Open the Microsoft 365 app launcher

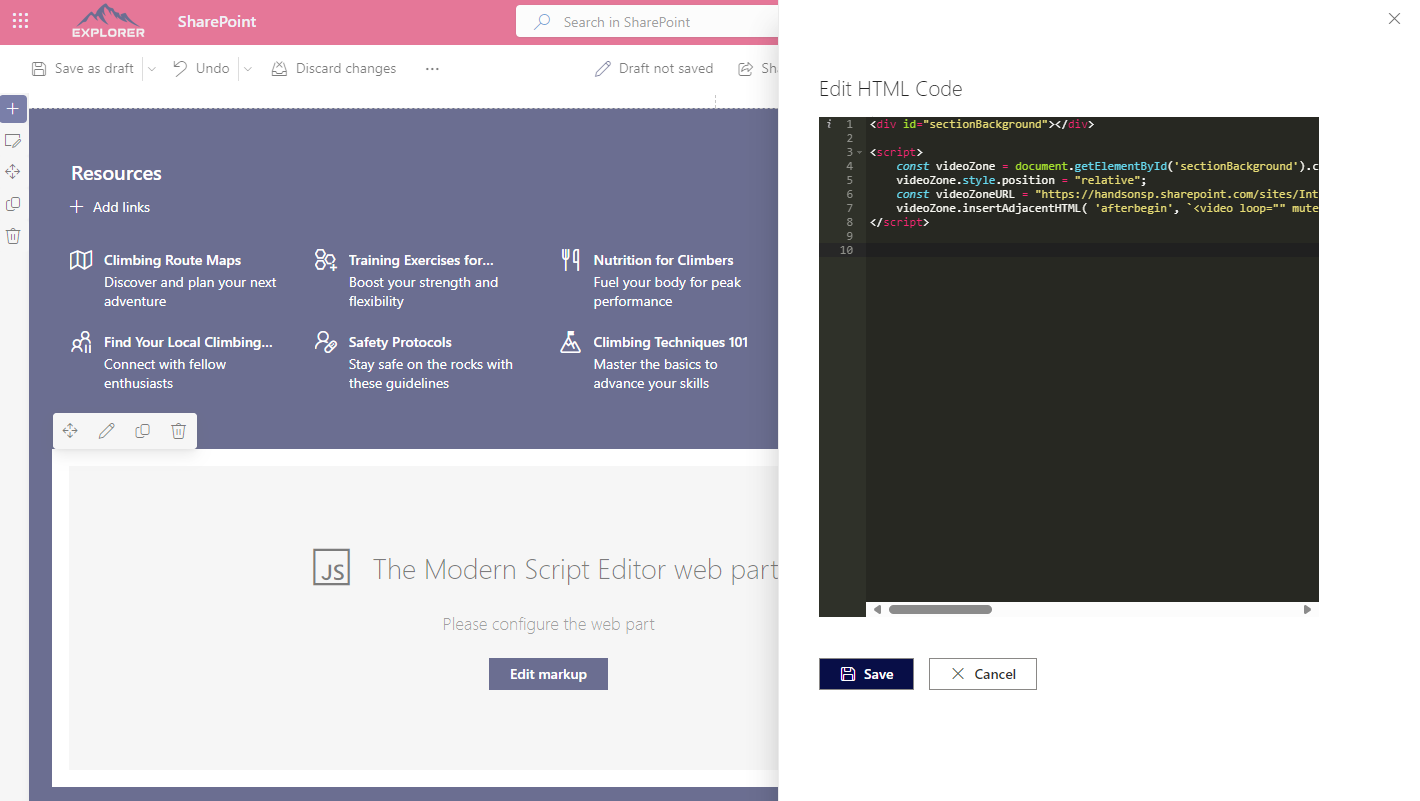click(20, 20)
